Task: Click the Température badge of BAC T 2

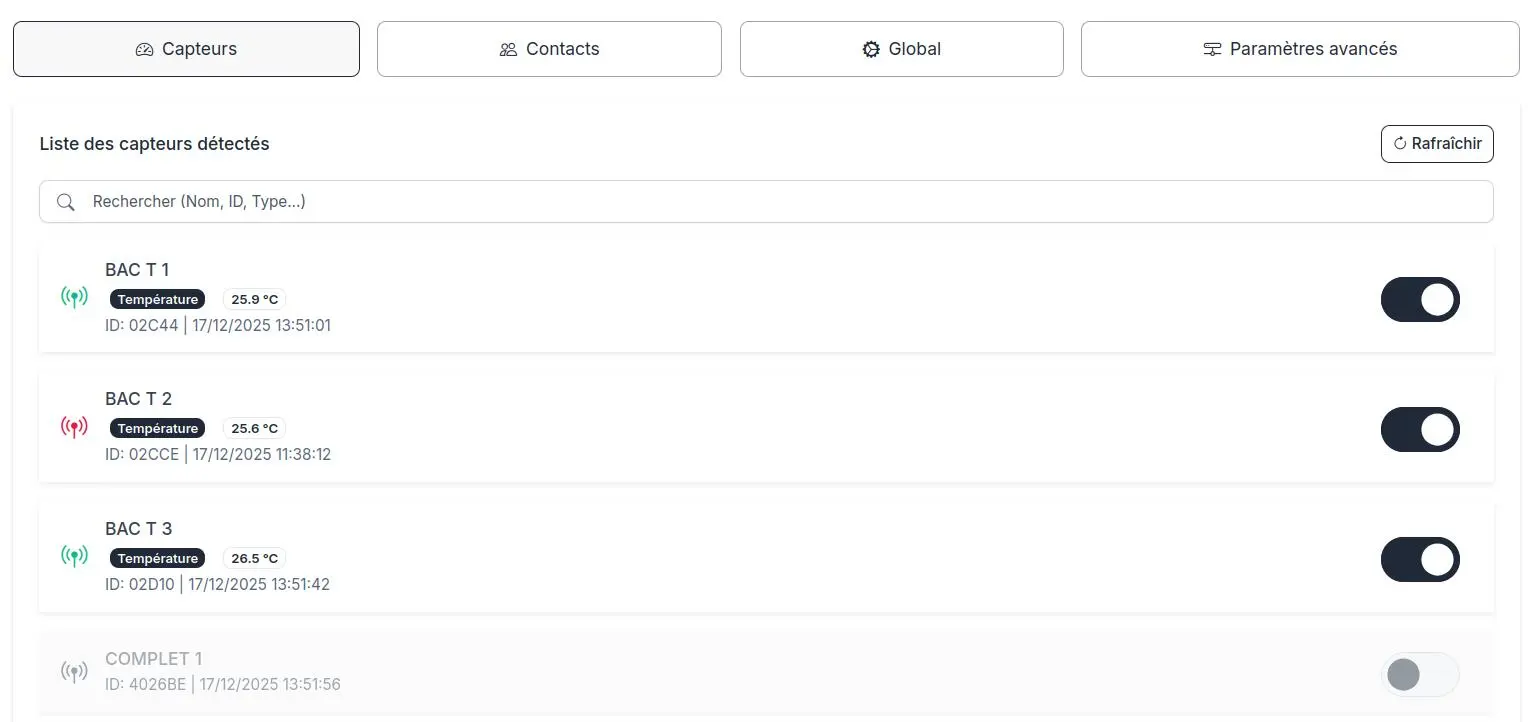Action: tap(157, 428)
